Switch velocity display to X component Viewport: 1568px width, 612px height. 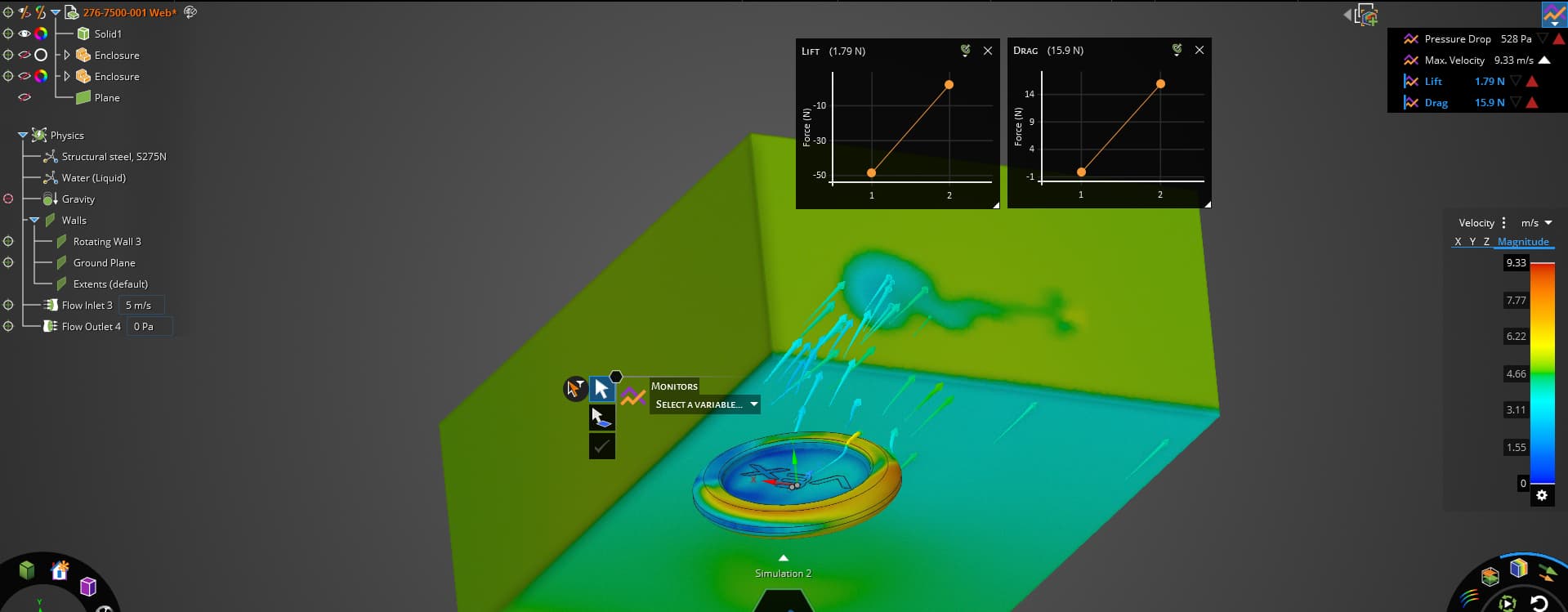[1458, 242]
